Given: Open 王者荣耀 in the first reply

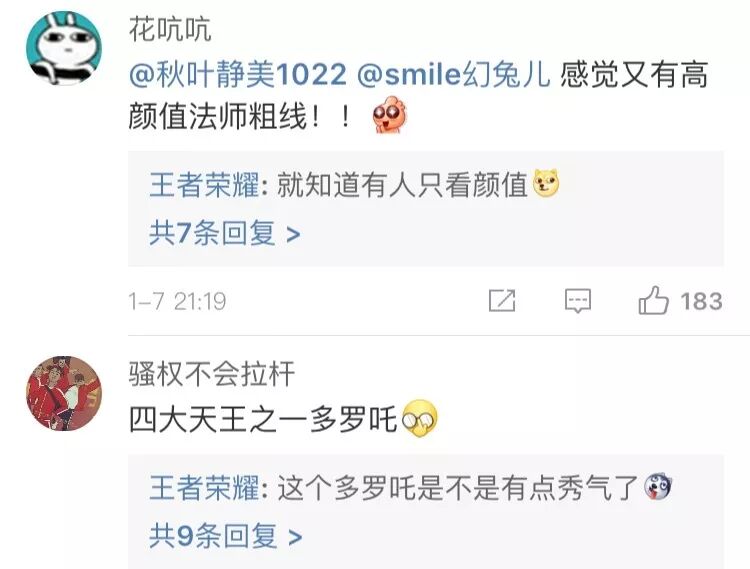Looking at the screenshot, I should pos(204,185).
